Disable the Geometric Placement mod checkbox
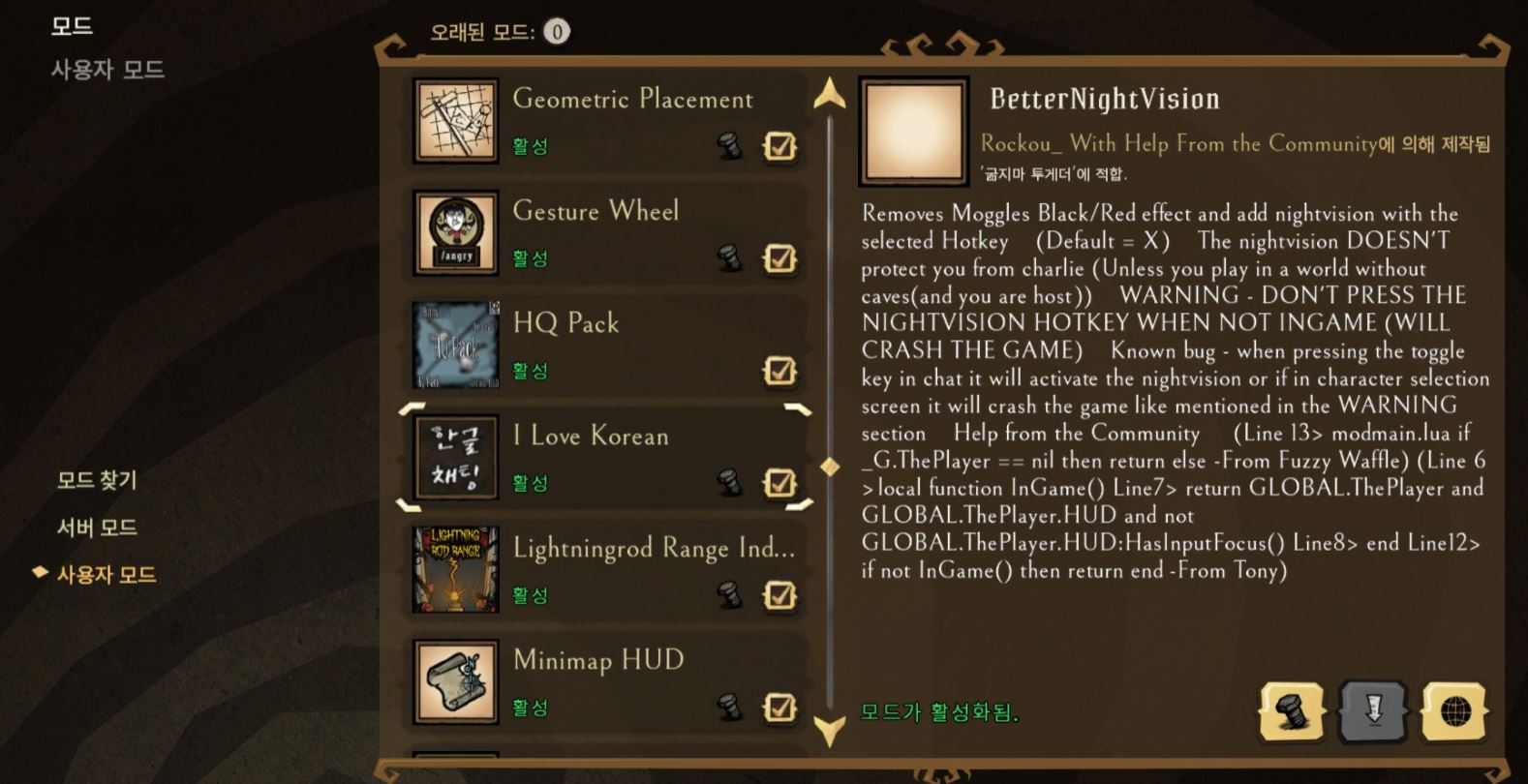1528x784 pixels. pos(780,146)
